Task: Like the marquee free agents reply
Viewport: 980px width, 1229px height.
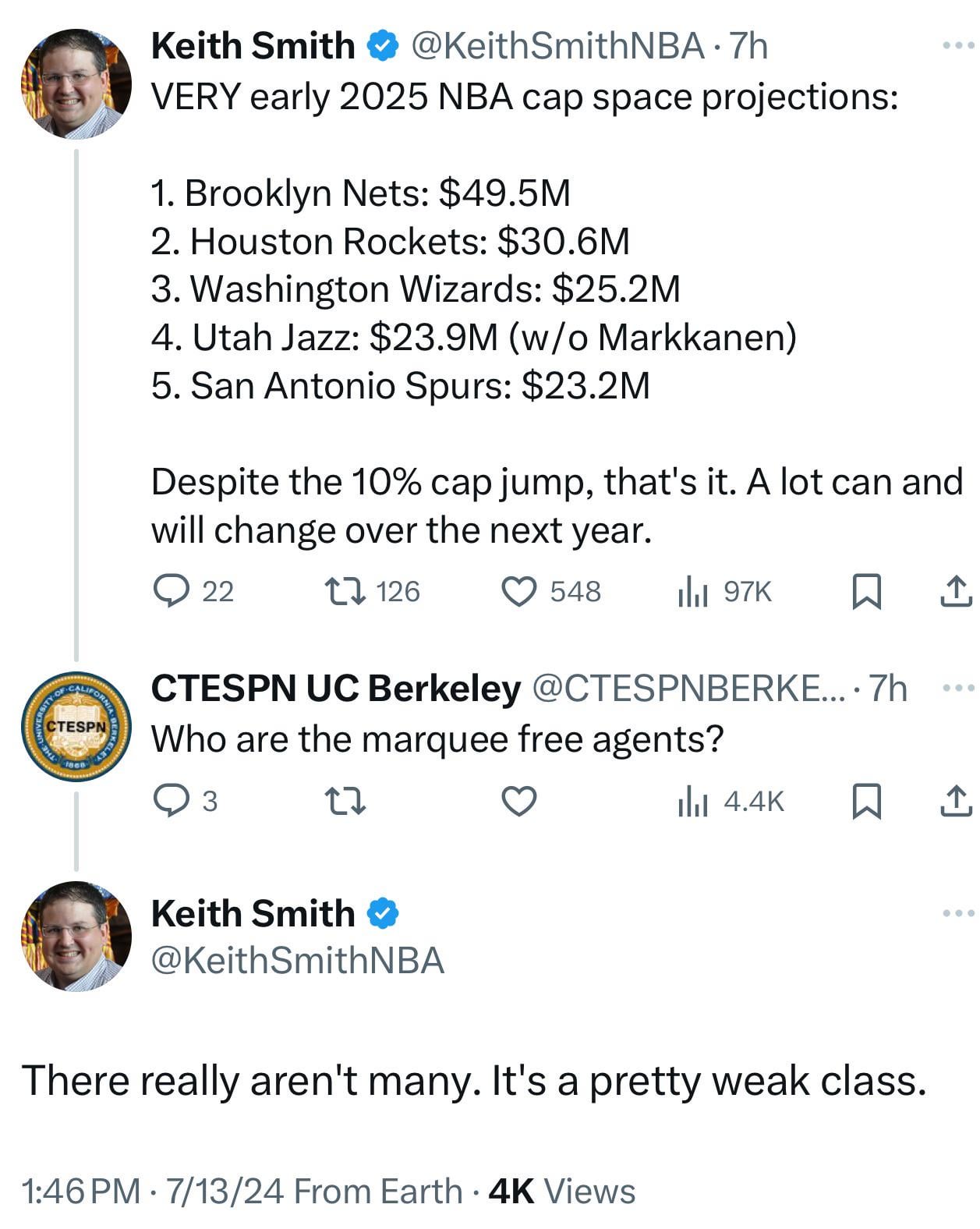Action: (x=518, y=801)
